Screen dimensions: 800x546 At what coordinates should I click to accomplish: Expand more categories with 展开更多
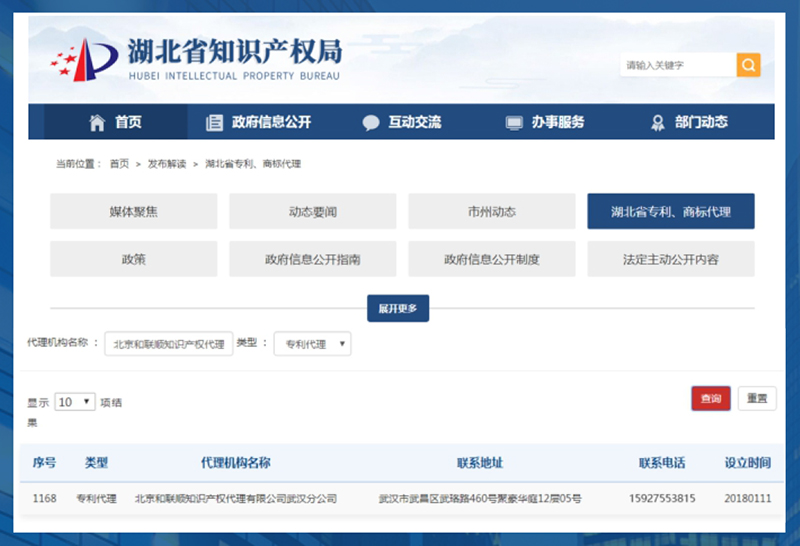pyautogui.click(x=398, y=308)
